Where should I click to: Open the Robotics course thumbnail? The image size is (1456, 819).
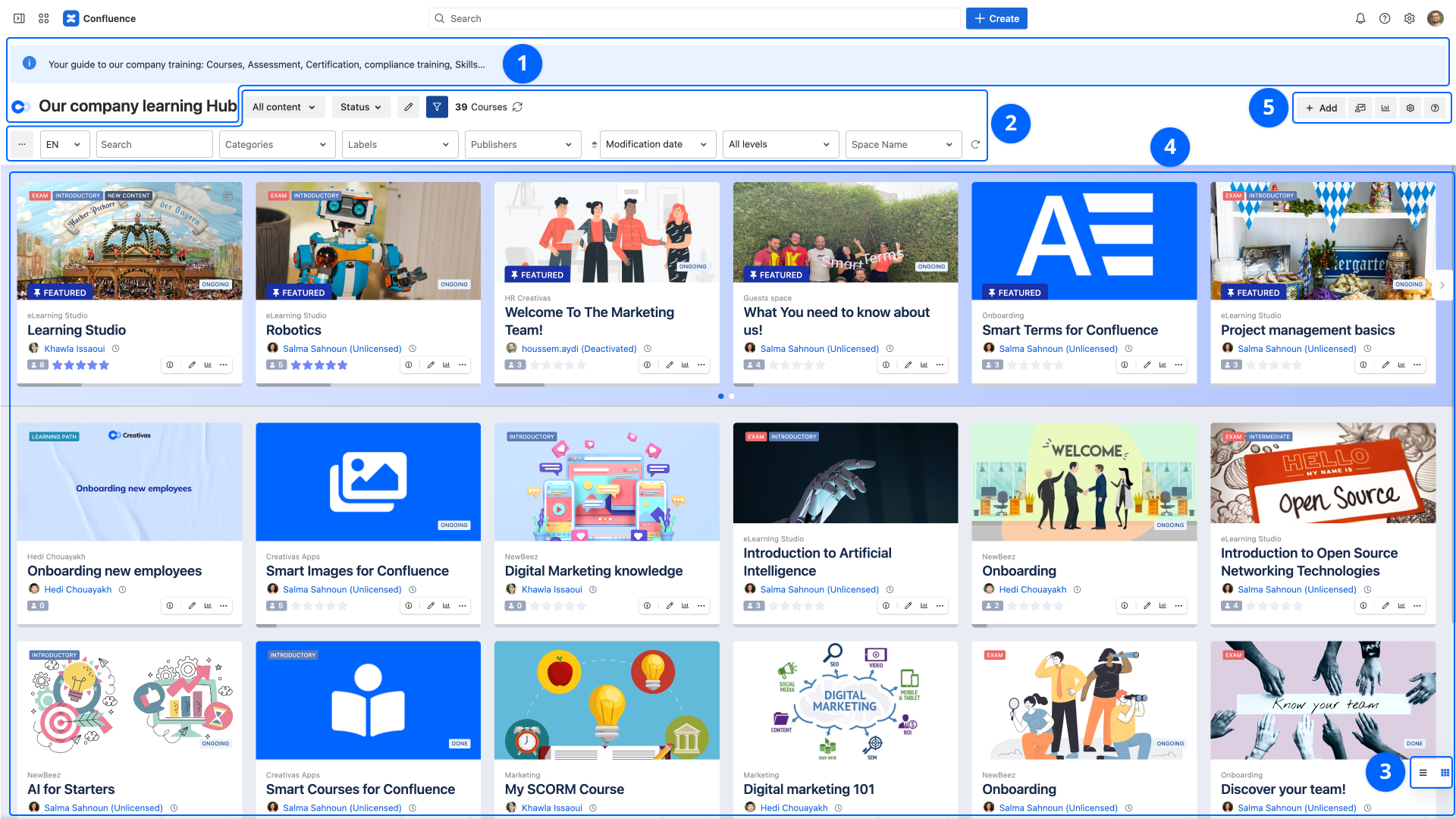pyautogui.click(x=368, y=240)
